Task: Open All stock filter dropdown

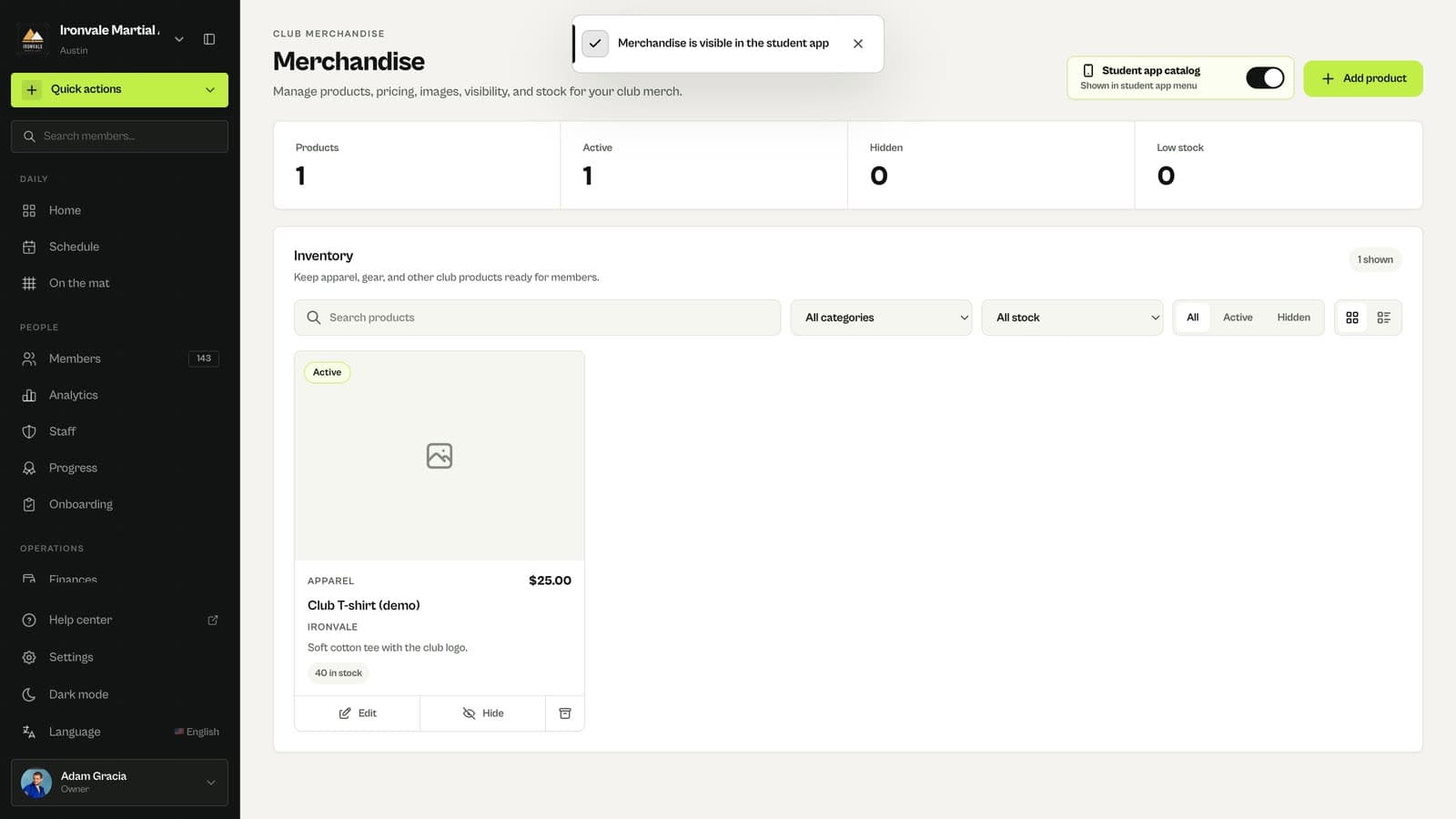Action: [1072, 318]
